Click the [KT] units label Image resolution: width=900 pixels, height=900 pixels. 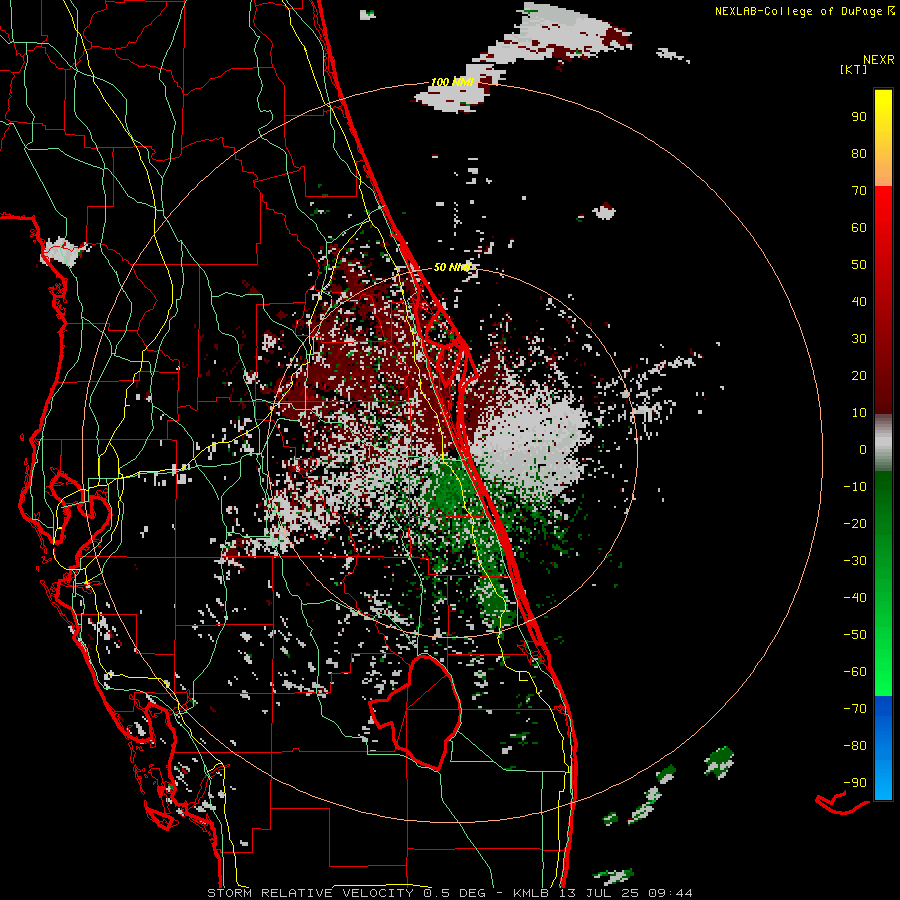854,69
